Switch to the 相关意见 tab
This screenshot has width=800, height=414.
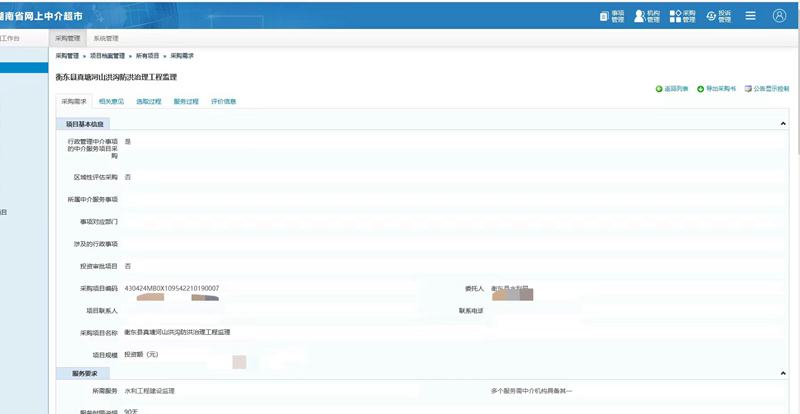click(x=111, y=102)
